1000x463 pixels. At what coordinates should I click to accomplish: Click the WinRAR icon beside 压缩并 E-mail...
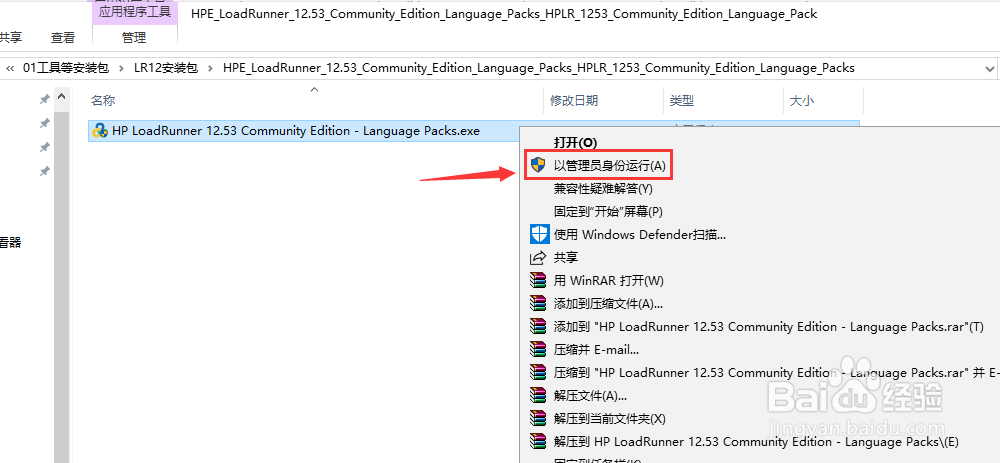(x=539, y=349)
